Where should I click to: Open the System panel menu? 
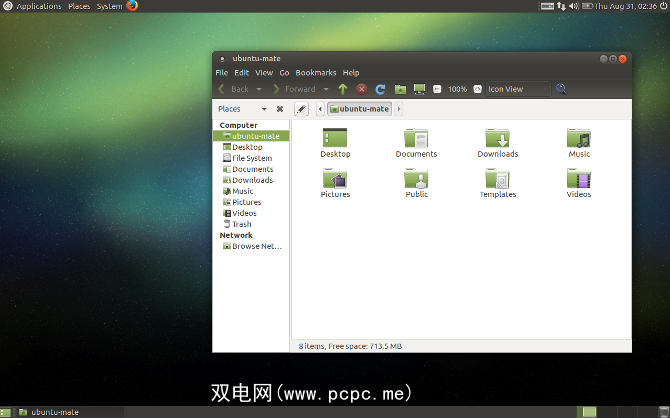pos(109,6)
